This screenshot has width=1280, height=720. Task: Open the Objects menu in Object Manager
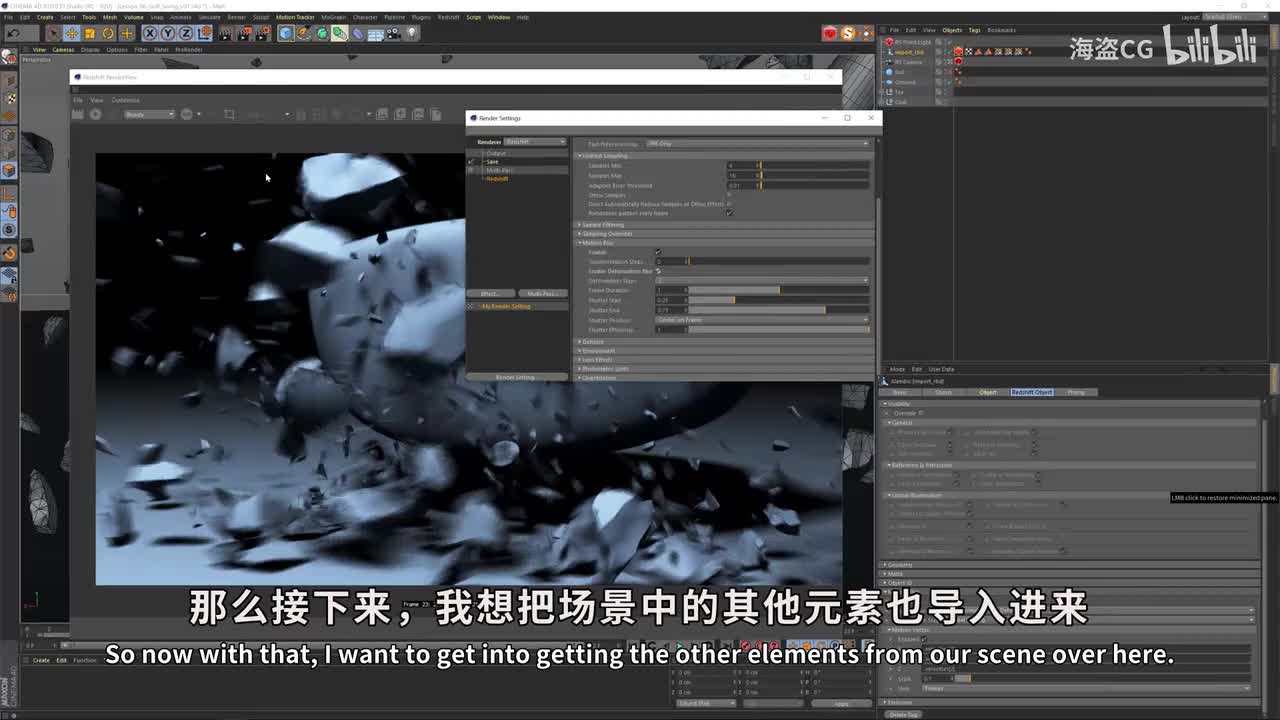tap(951, 30)
